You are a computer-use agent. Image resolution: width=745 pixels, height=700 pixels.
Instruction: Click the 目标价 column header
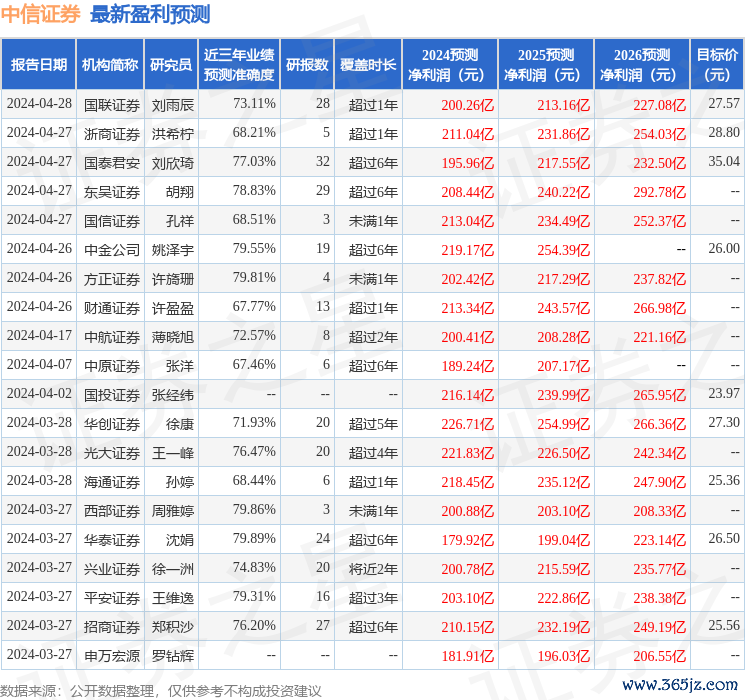pos(716,65)
